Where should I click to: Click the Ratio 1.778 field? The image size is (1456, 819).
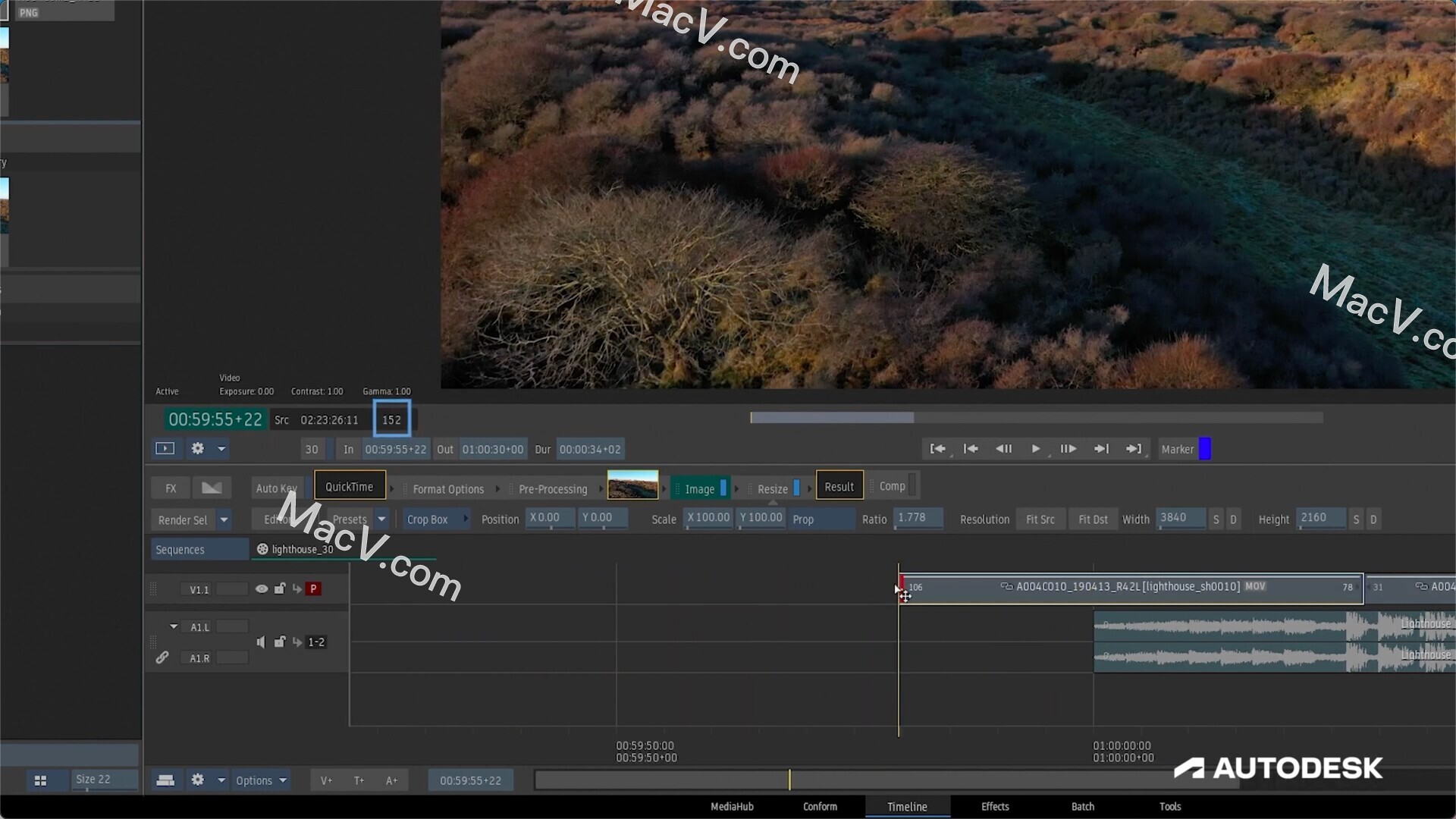tap(918, 518)
